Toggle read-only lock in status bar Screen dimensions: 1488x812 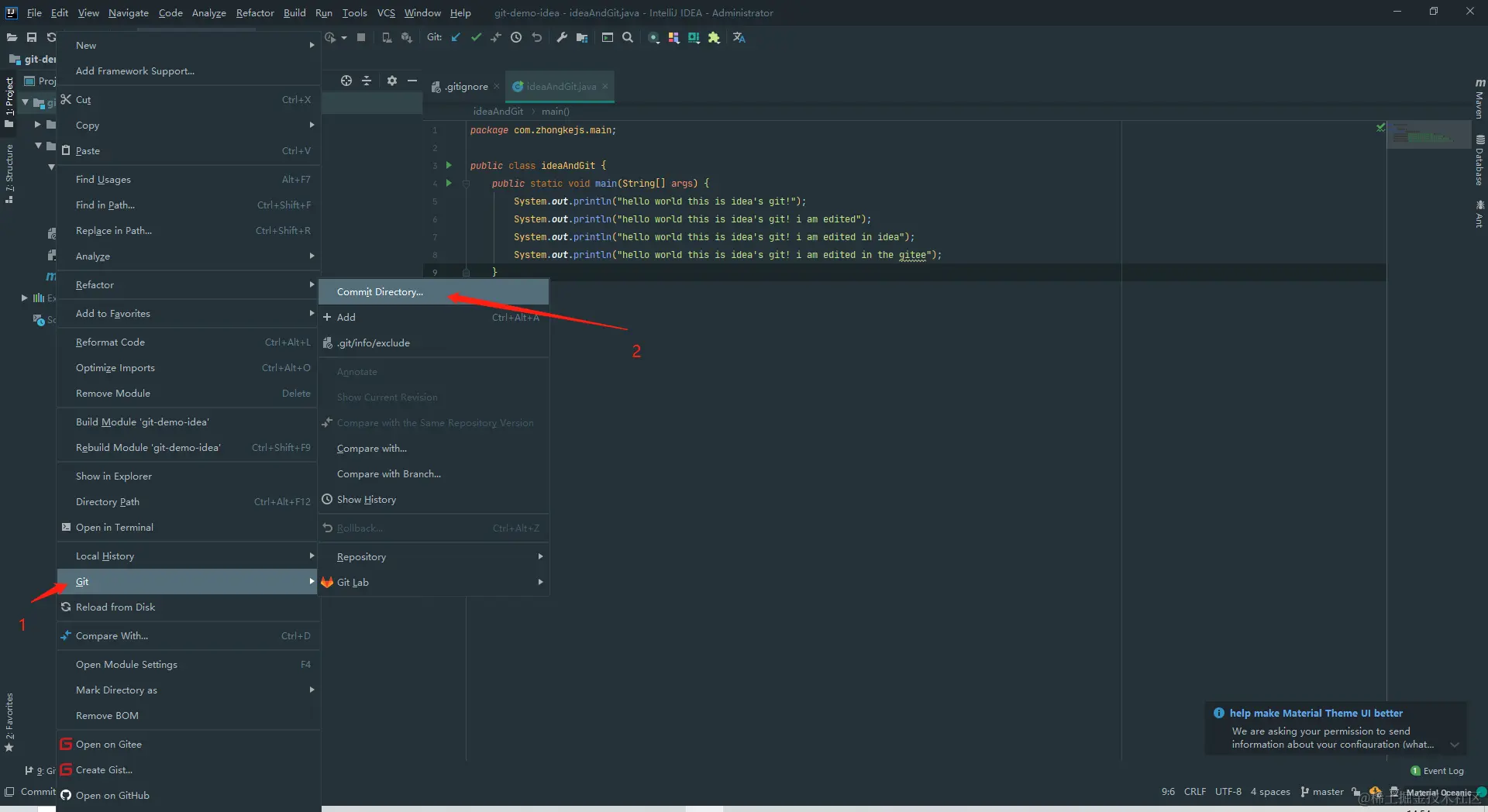click(x=1356, y=792)
